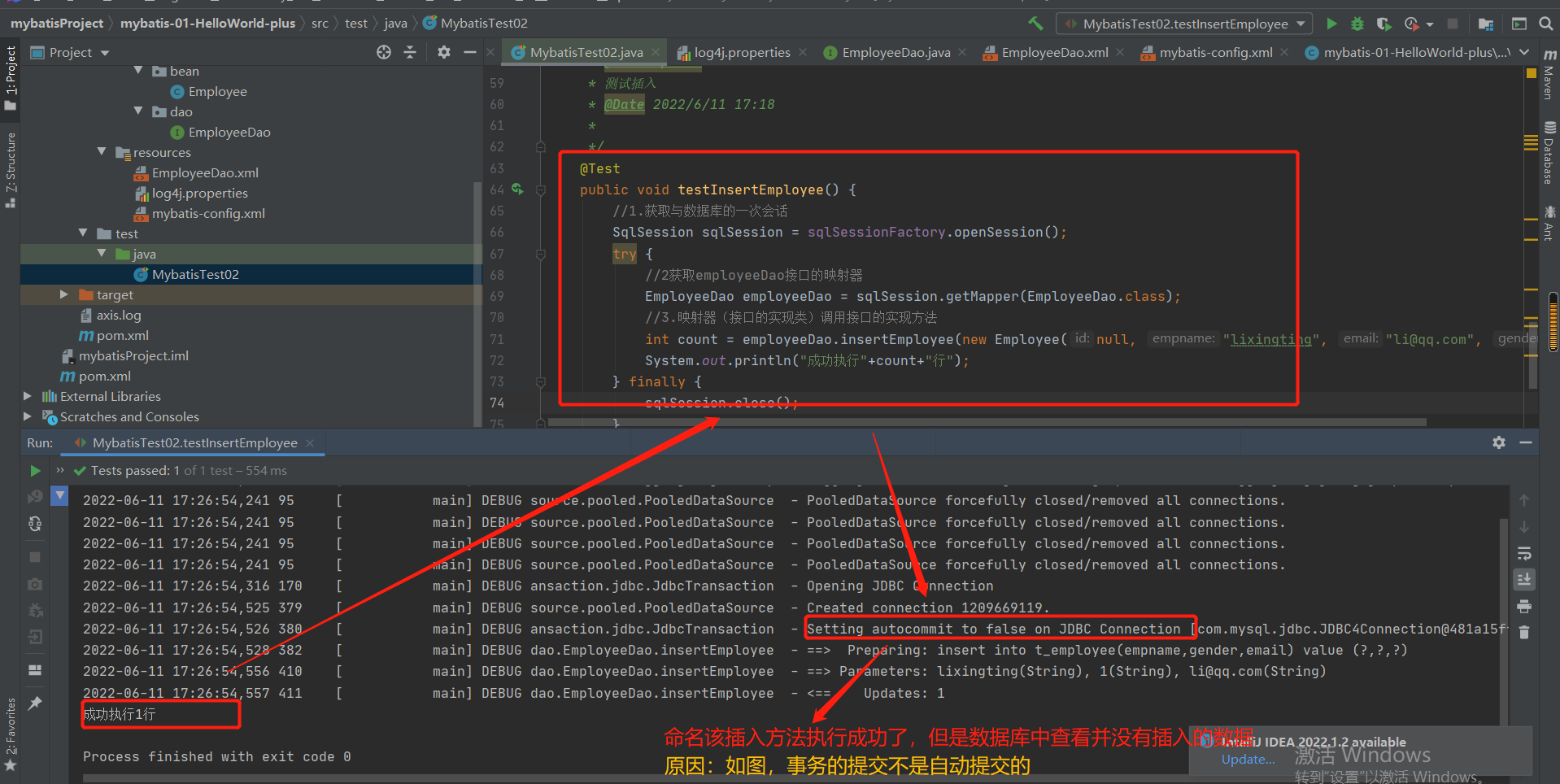The image size is (1560, 784).
Task: Click the Update... link in notification
Action: pos(1248,760)
